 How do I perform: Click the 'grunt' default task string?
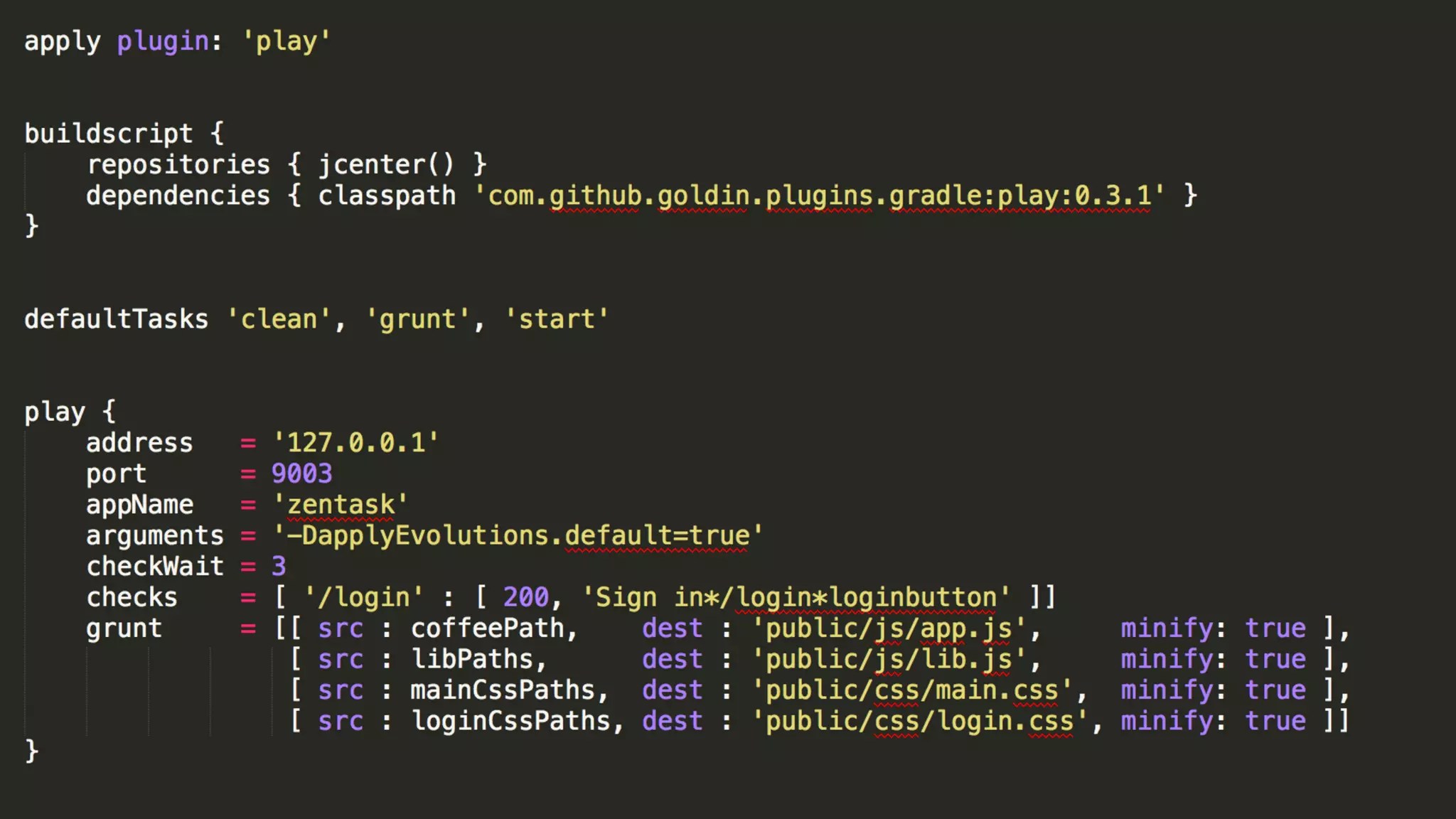(417, 319)
